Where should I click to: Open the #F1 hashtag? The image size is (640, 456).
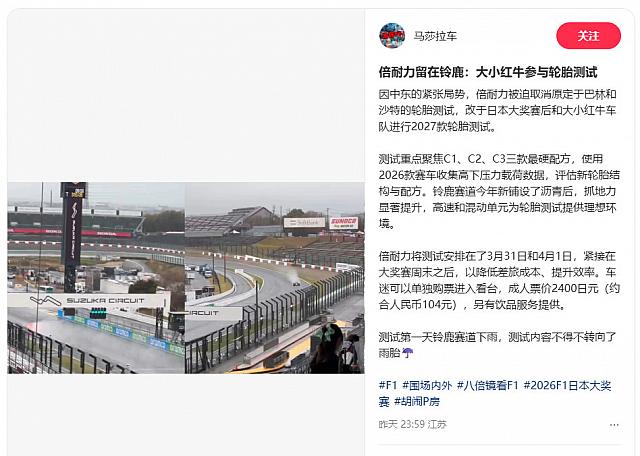coord(388,385)
